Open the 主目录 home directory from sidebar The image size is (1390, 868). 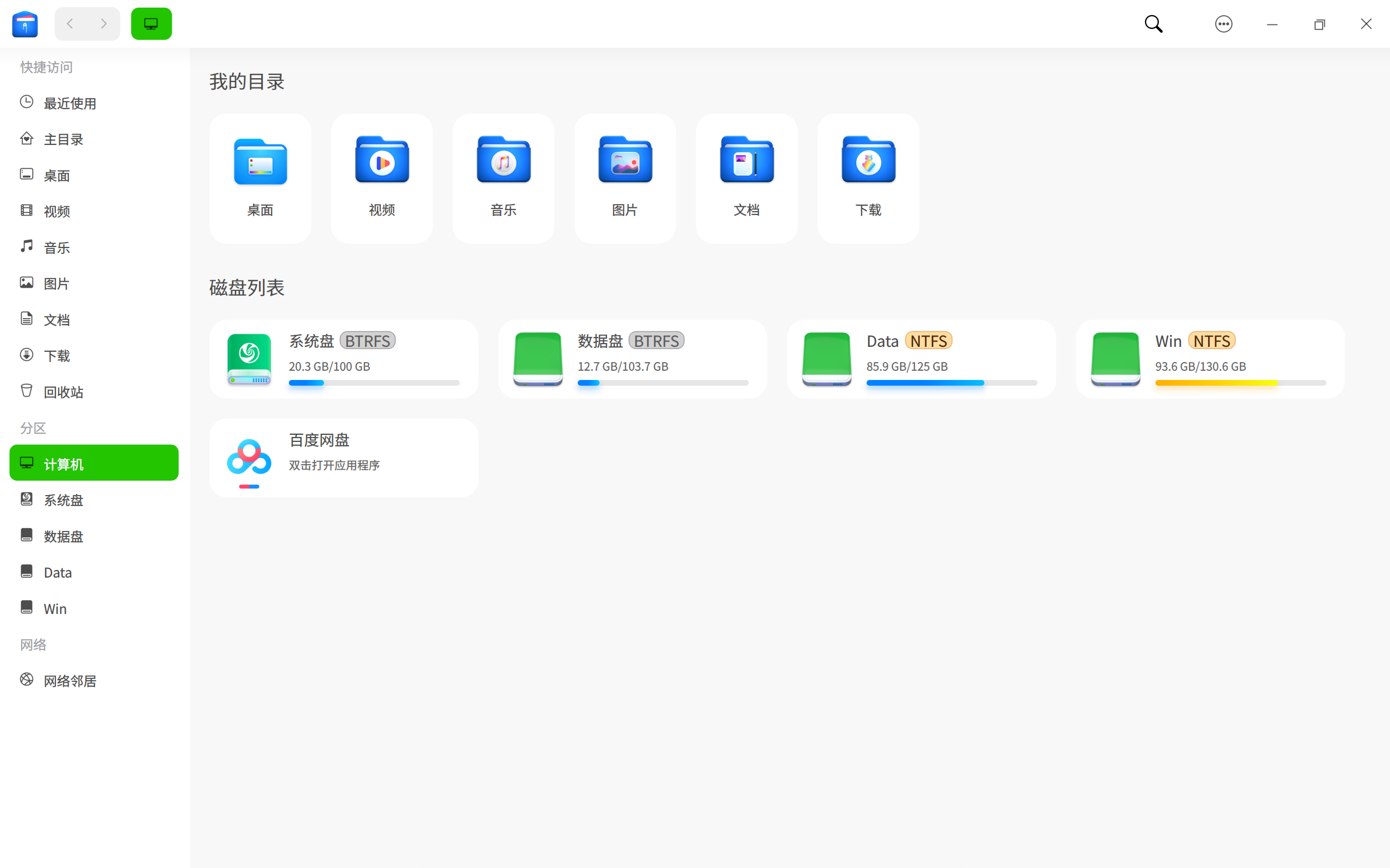pyautogui.click(x=63, y=139)
